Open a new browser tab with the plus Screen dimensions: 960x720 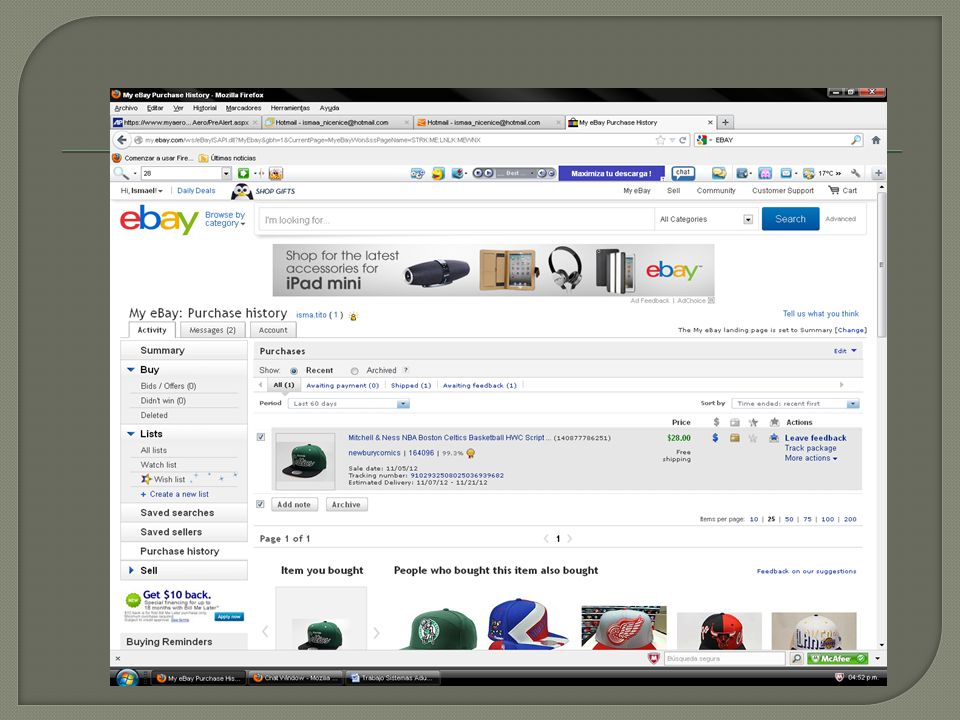(x=725, y=122)
